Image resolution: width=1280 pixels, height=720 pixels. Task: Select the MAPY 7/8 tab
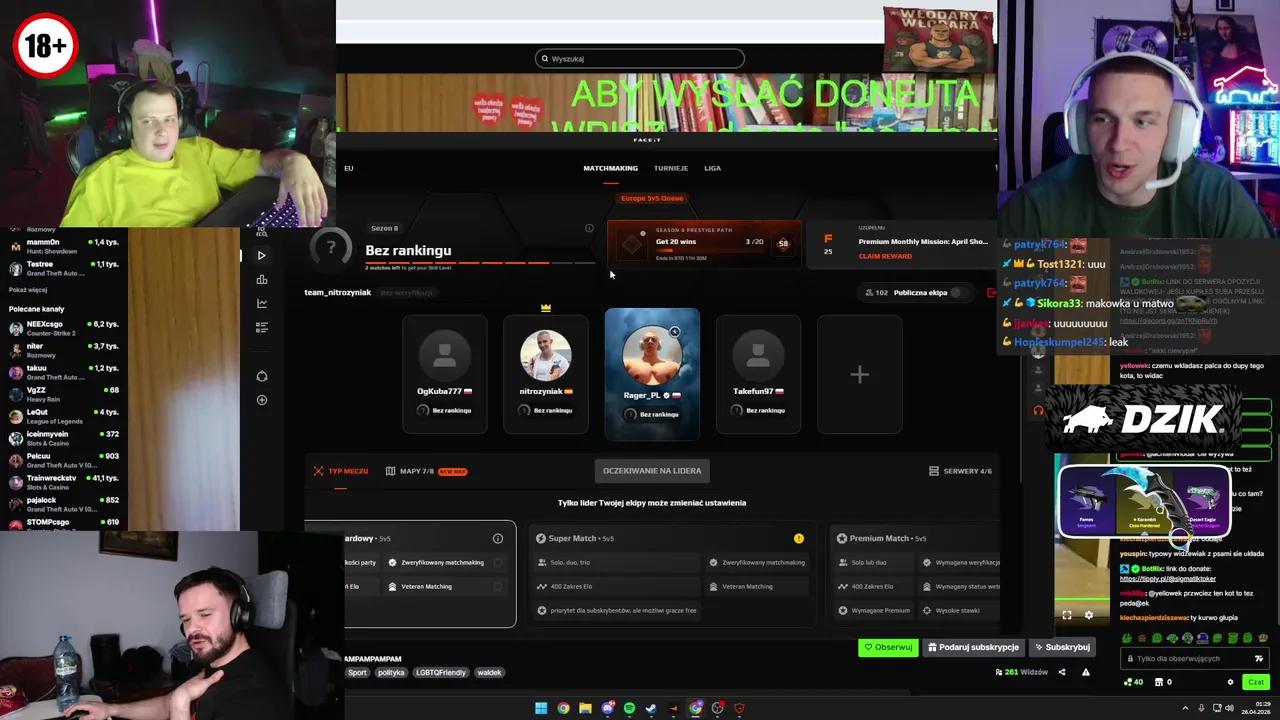(426, 471)
